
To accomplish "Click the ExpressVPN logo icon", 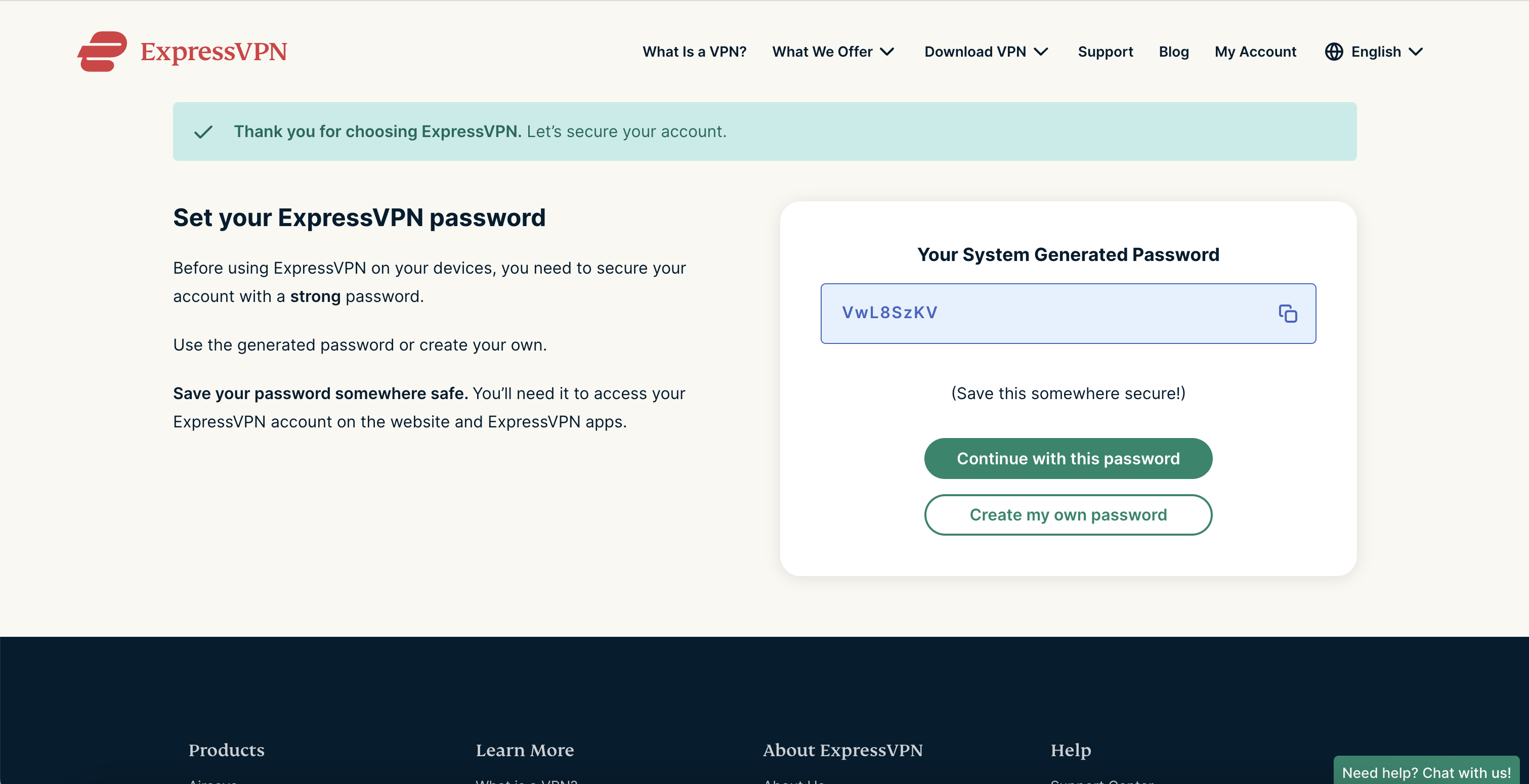I will click(102, 52).
